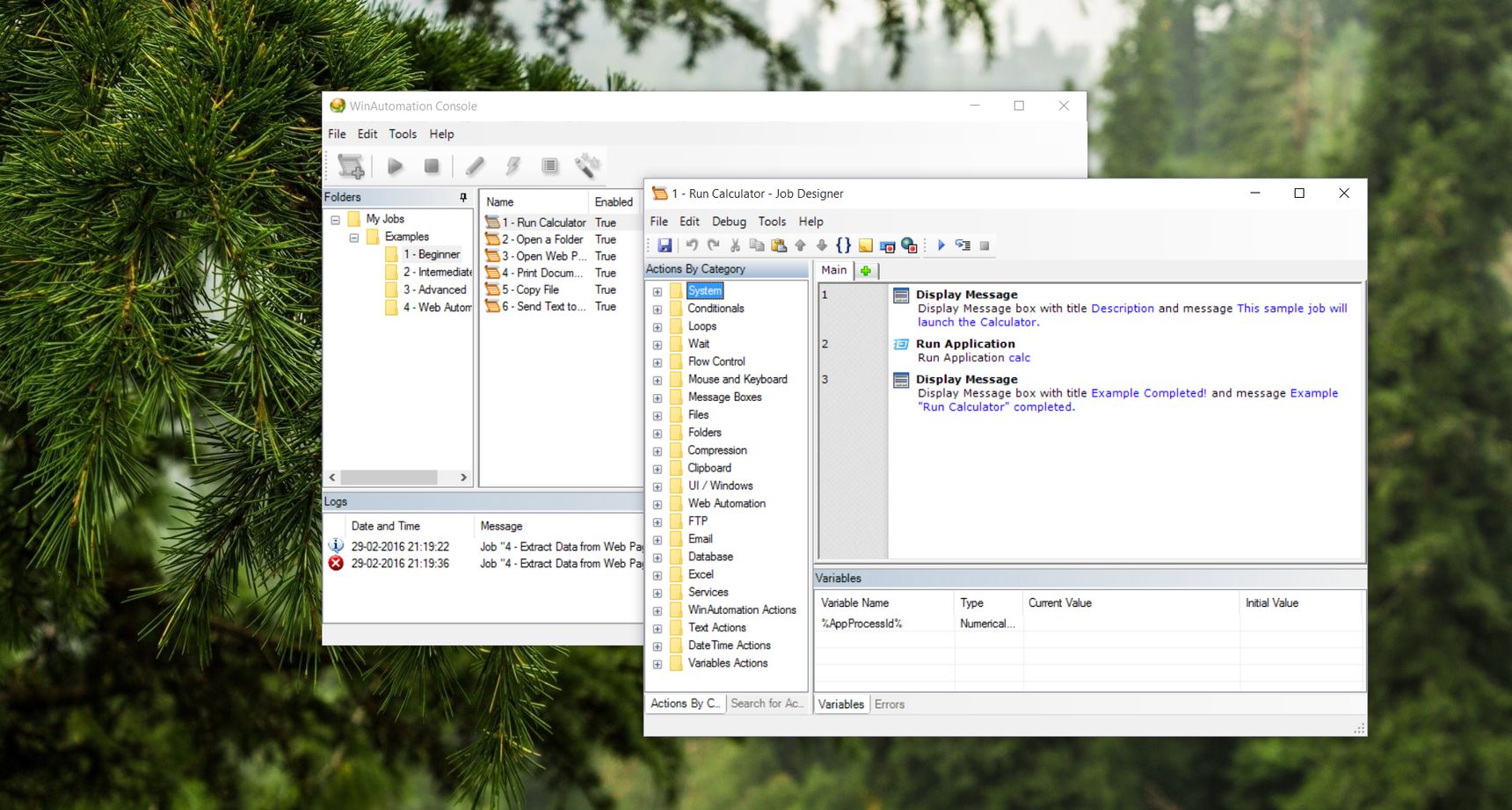Open the File menu in WinAutomation Console

point(337,134)
